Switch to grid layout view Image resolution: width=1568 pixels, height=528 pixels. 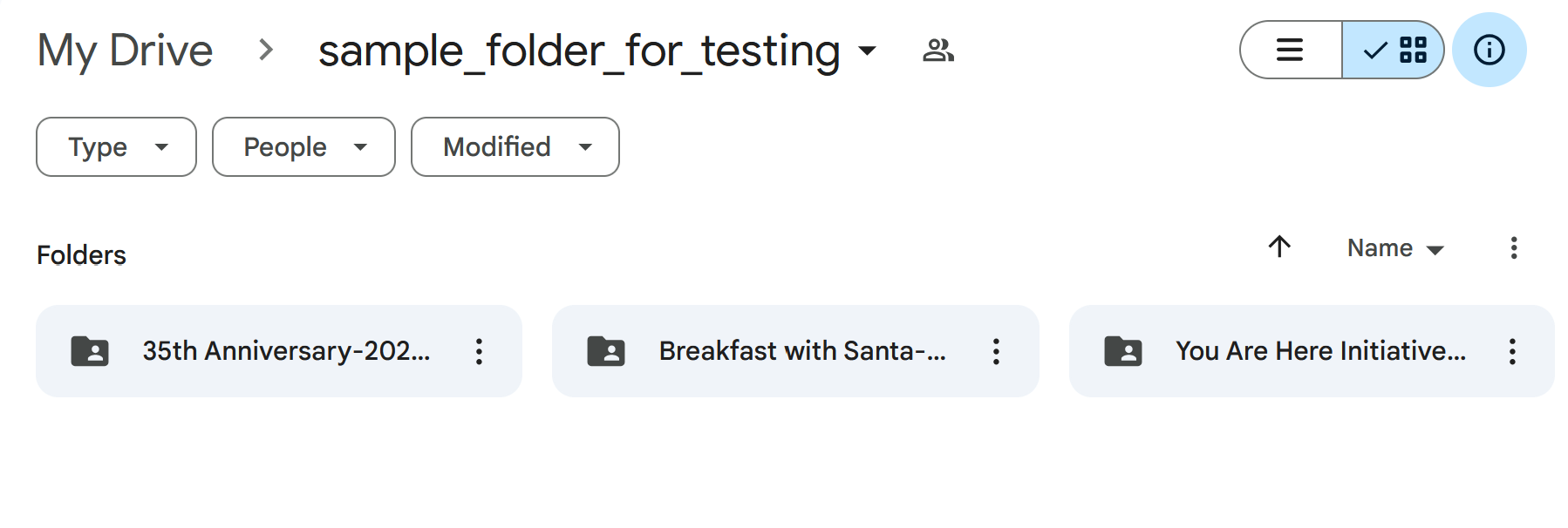[x=1394, y=50]
